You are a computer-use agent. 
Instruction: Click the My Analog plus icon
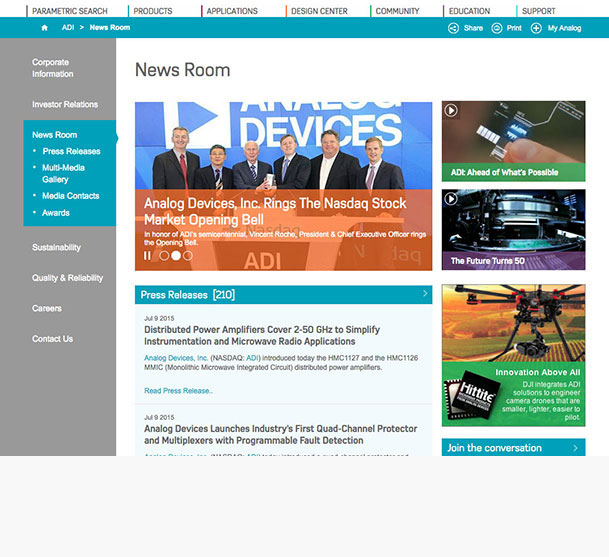536,28
